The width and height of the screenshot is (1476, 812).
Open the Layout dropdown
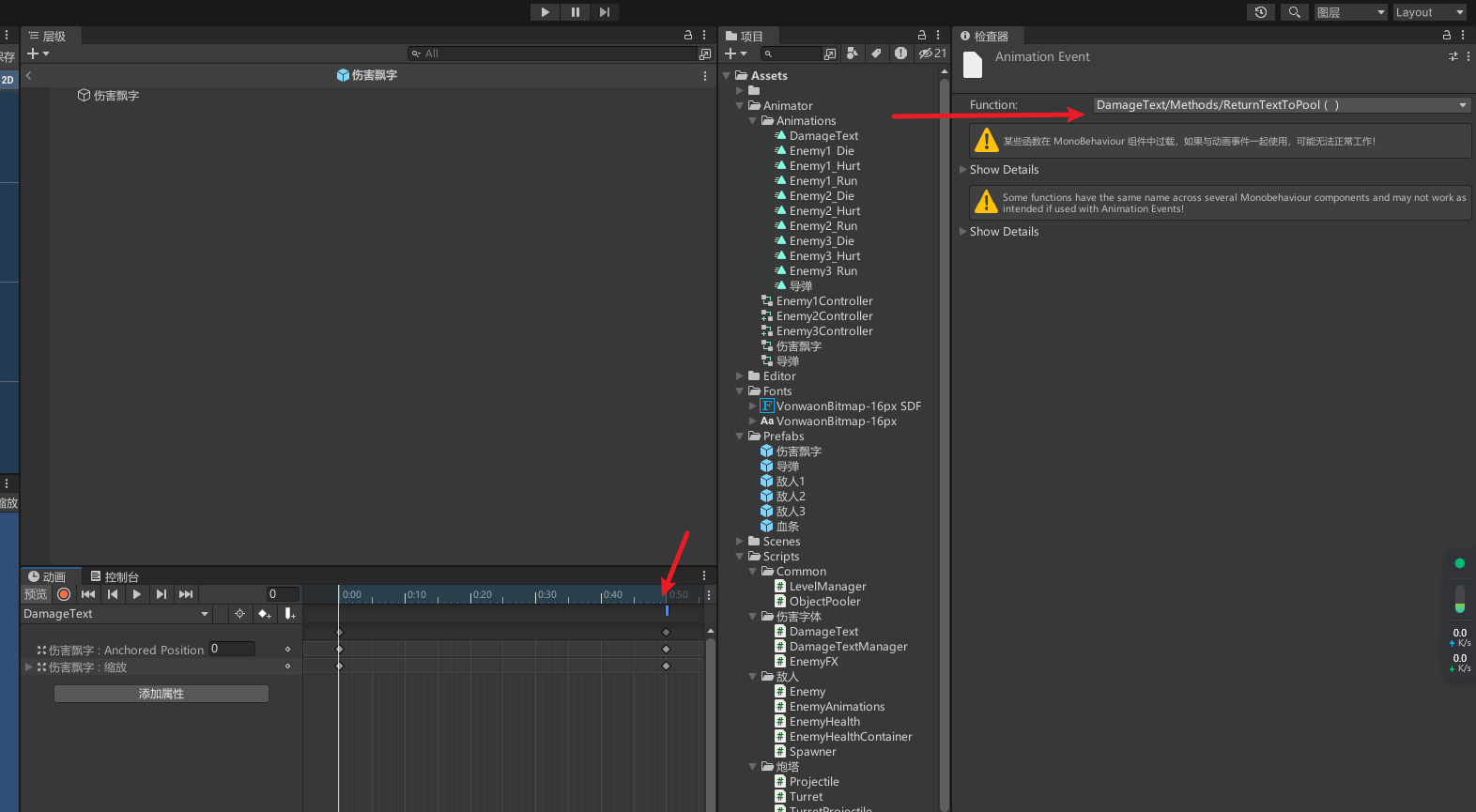tap(1428, 12)
